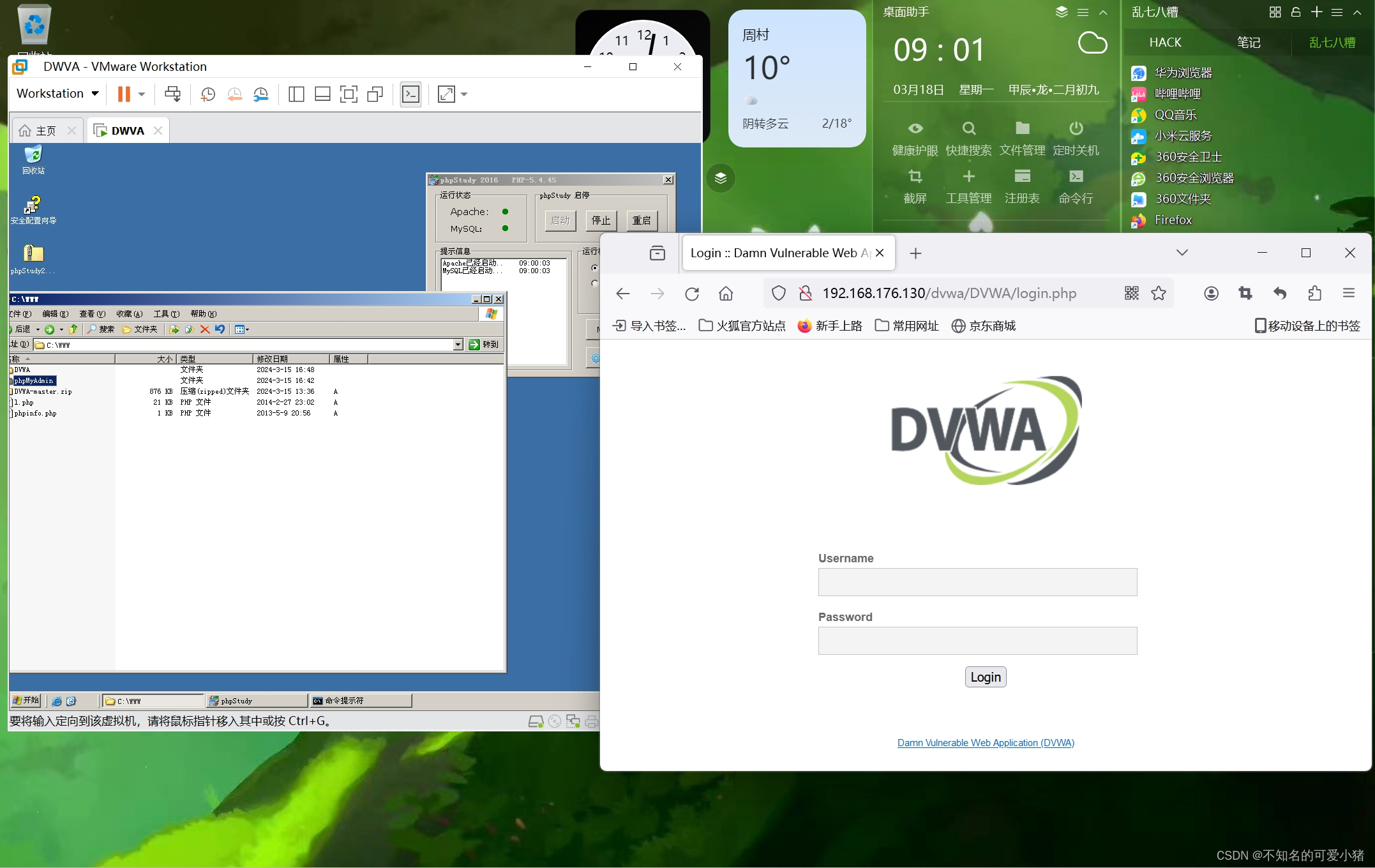The height and width of the screenshot is (868, 1375).
Task: Open the QR code icon in Firefox address bar
Action: [x=1132, y=294]
